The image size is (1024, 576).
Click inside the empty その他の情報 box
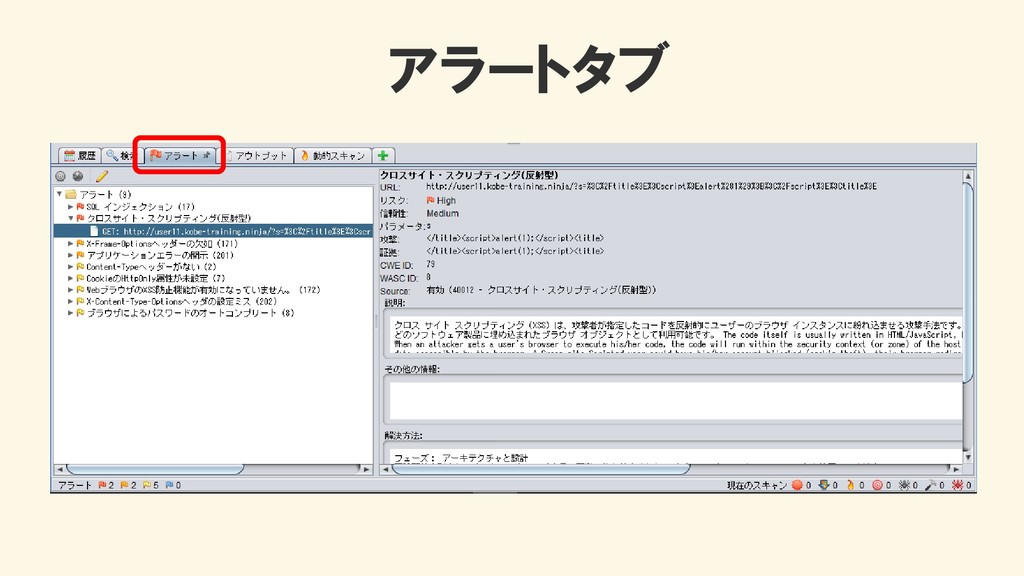click(x=676, y=400)
